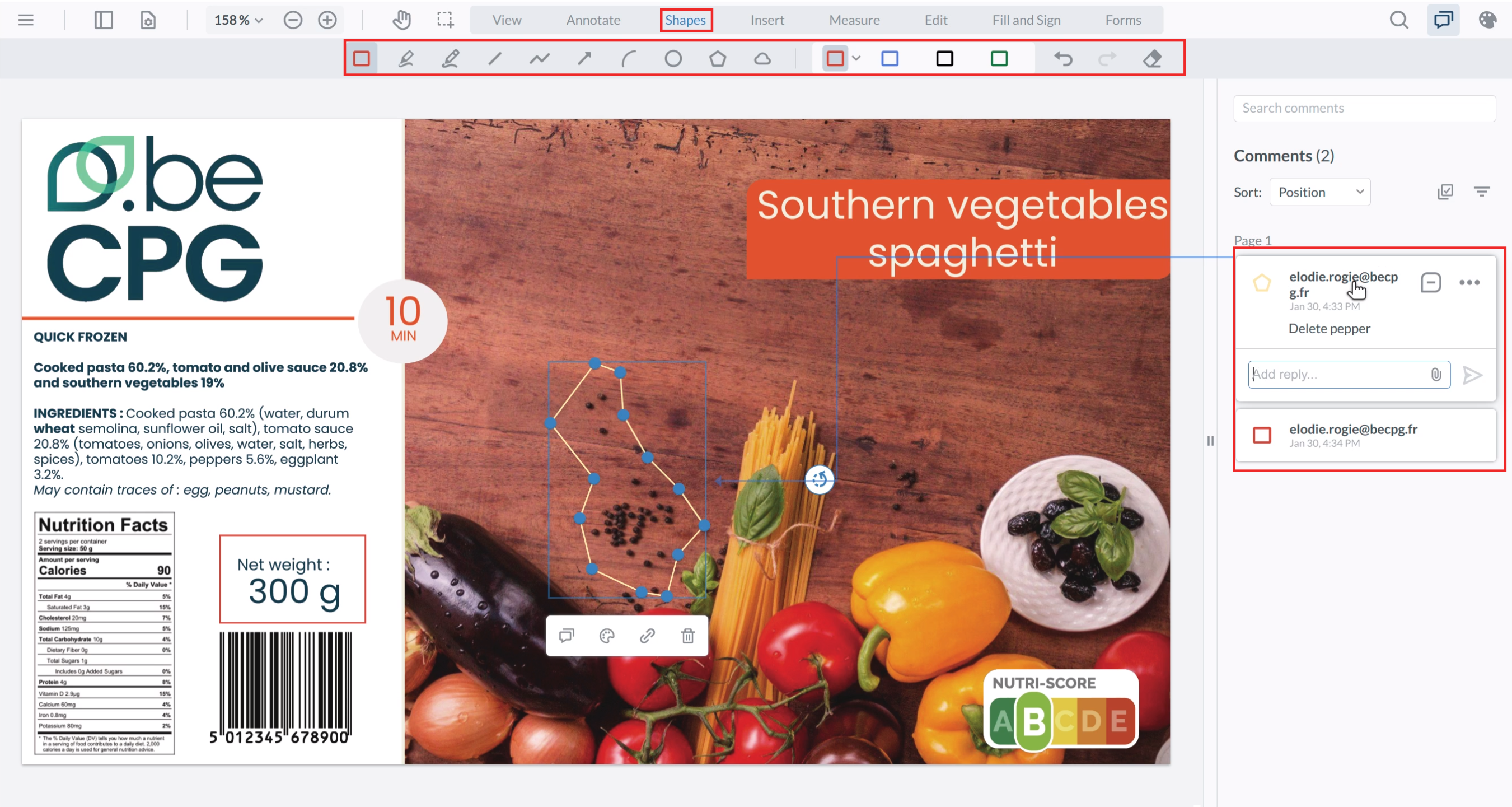1512x807 pixels.
Task: Open the three-dot menu on Delete pepper comment
Action: 1469,282
